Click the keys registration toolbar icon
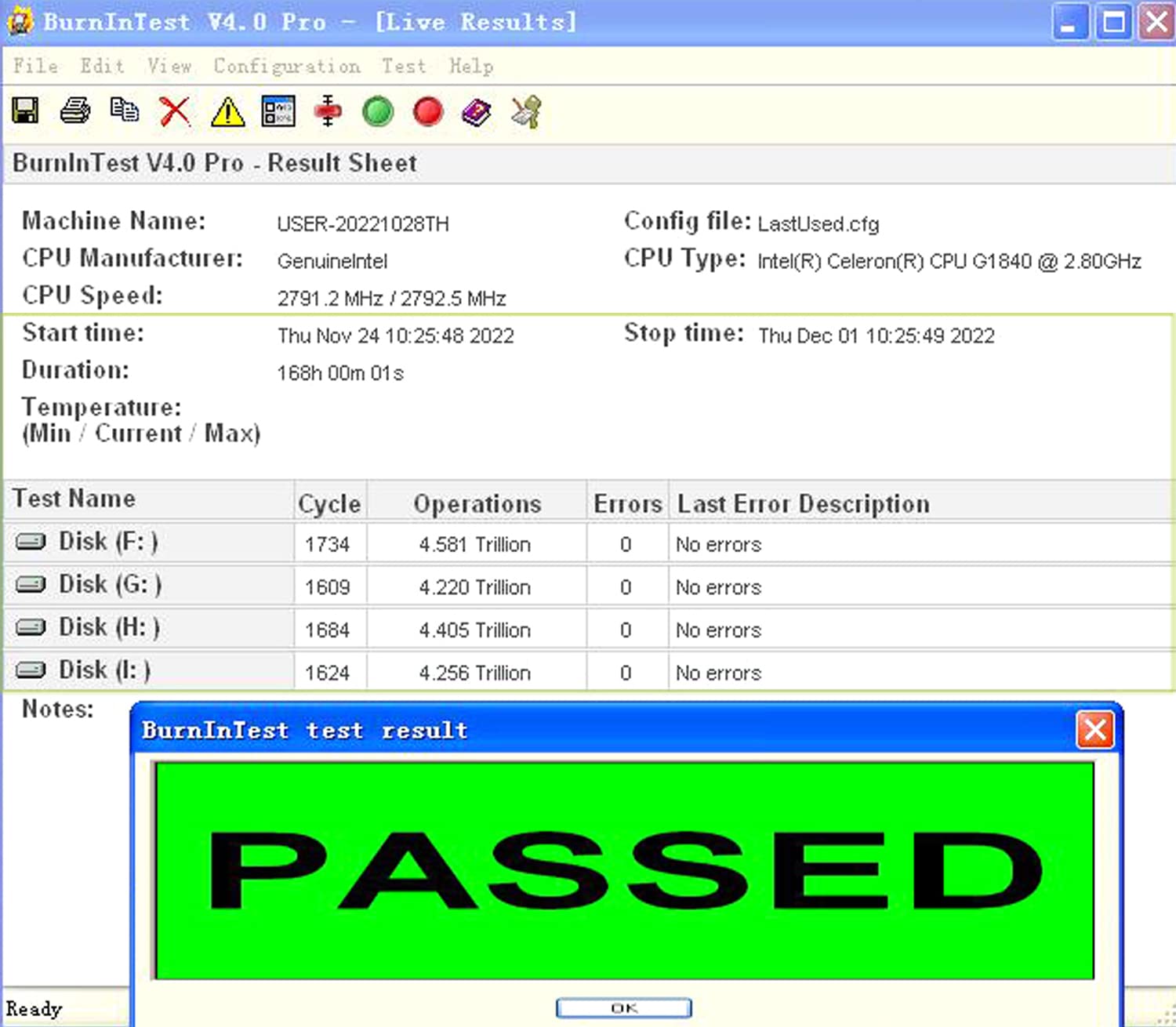This screenshot has width=1176, height=1027. point(526,112)
